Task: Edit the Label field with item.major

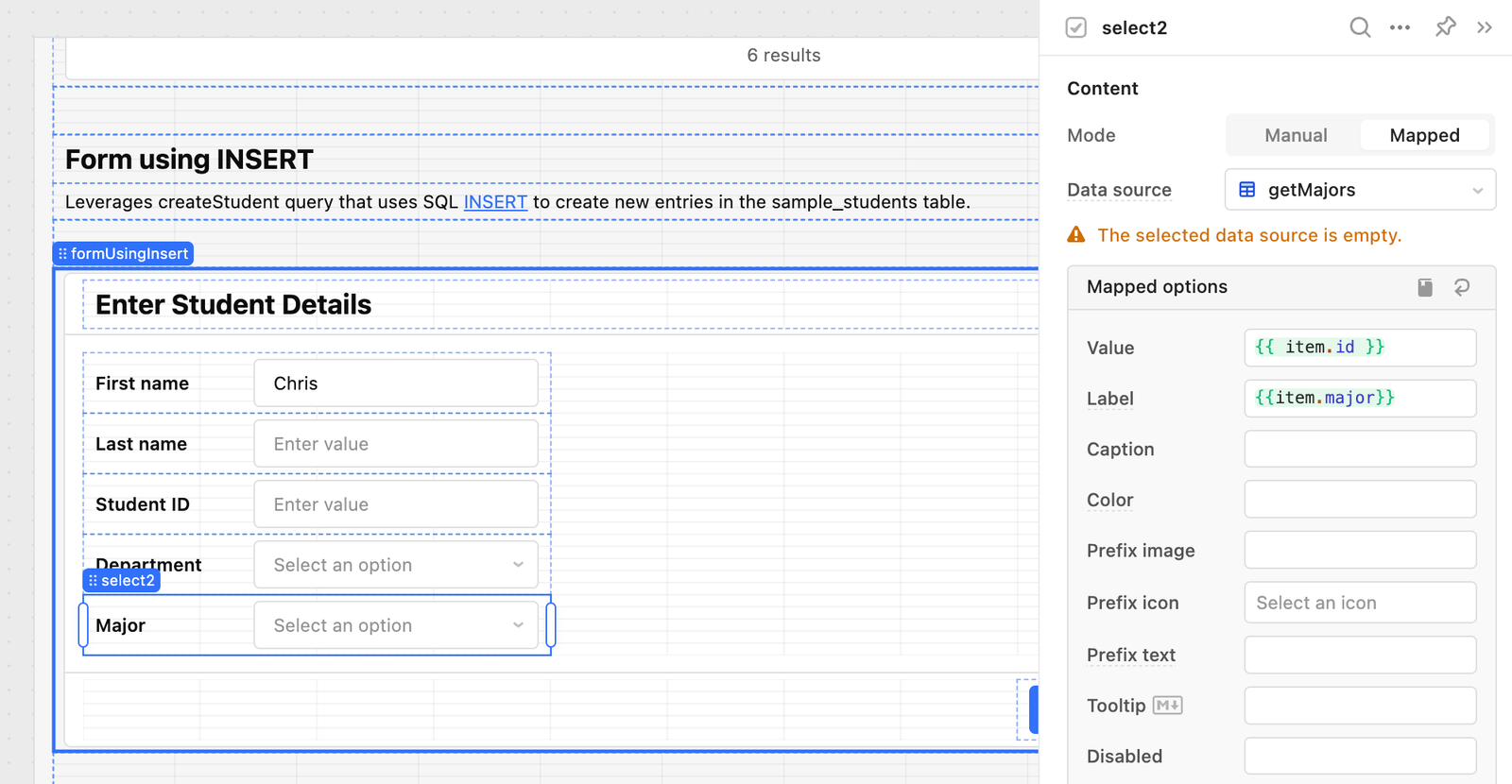Action: click(1360, 399)
